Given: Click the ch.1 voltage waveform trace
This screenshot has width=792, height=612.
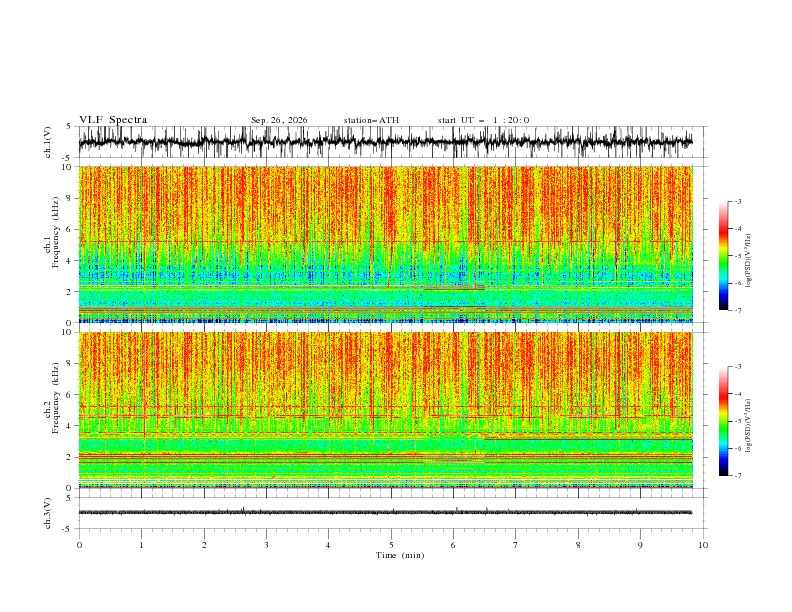Looking at the screenshot, I should [x=385, y=142].
